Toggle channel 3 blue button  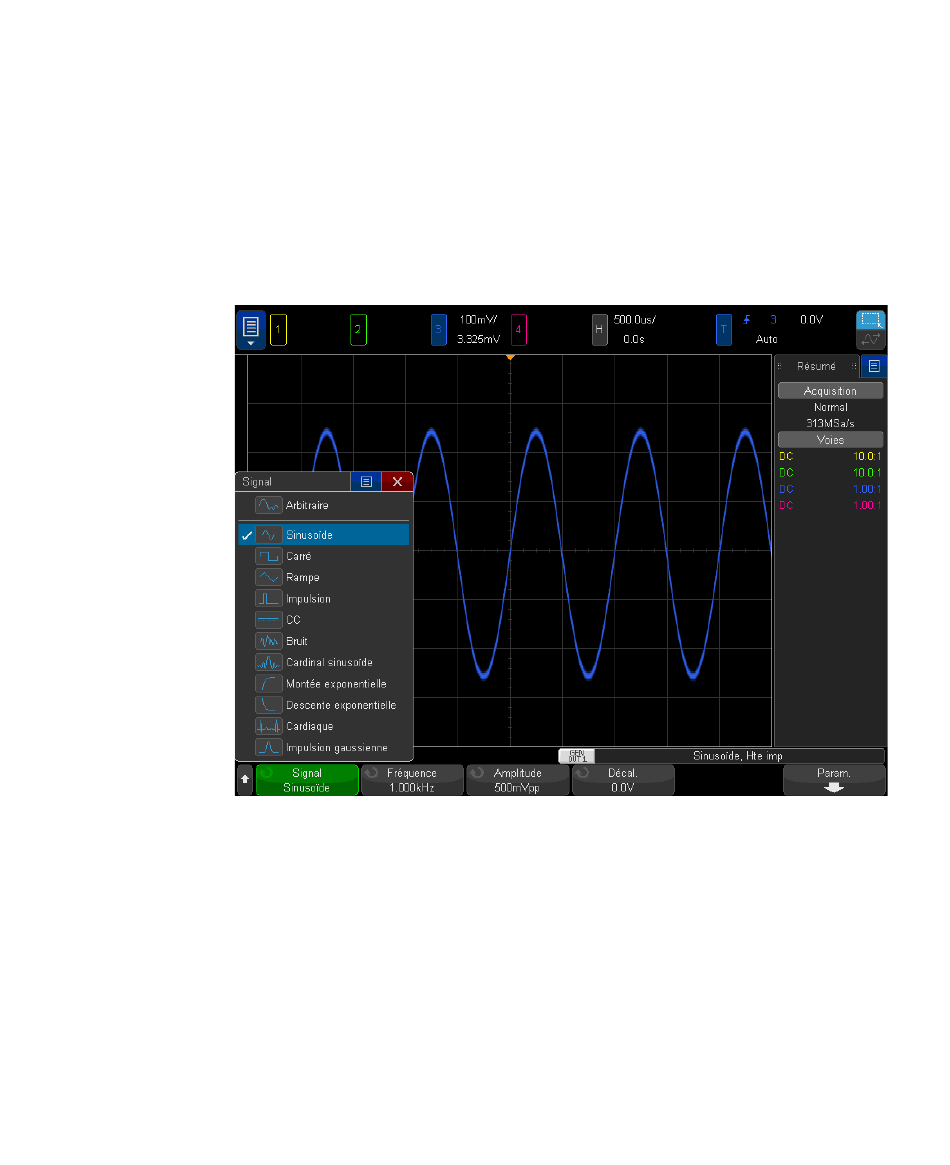(438, 330)
